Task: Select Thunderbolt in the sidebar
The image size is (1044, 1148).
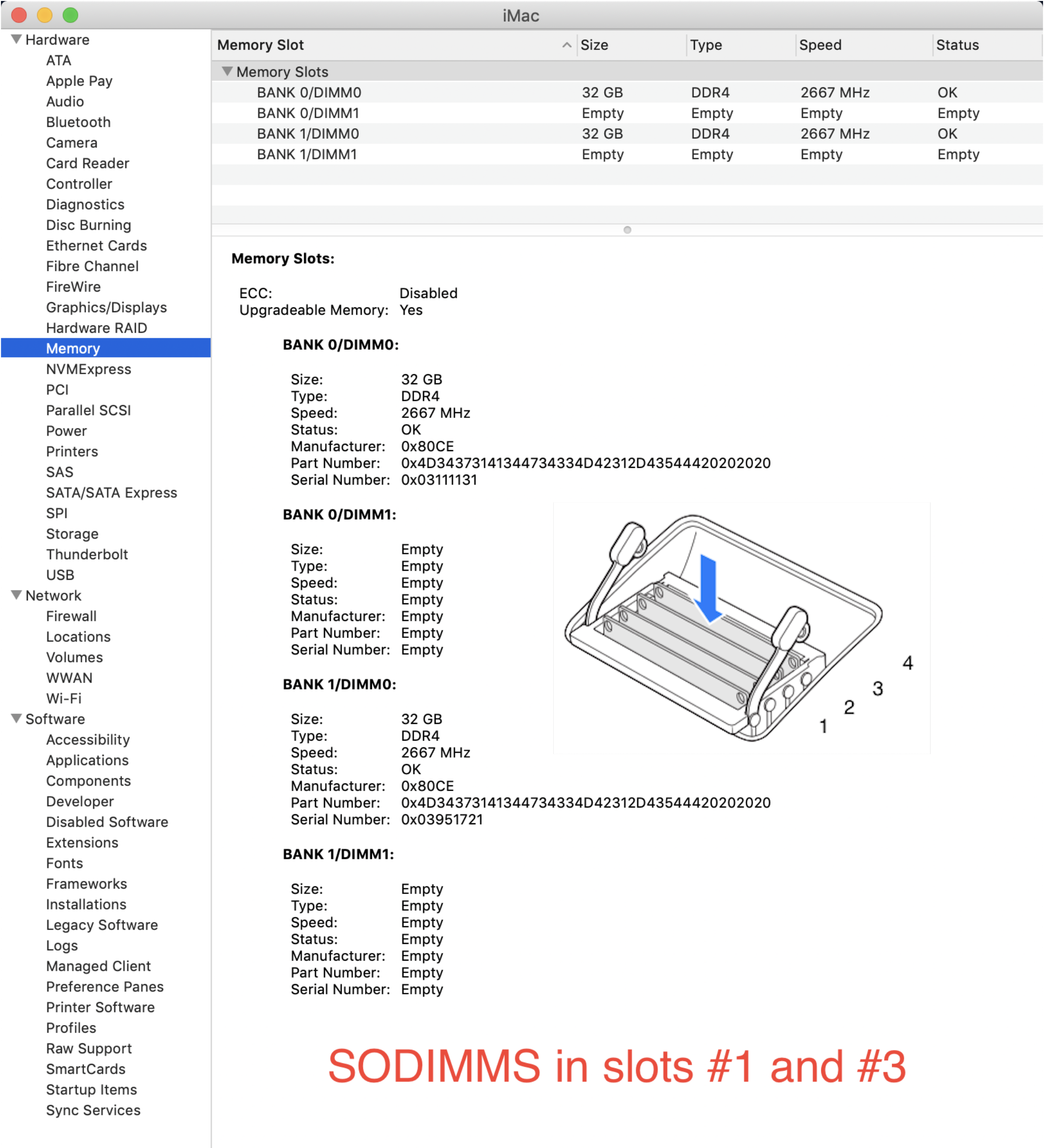Action: 87,554
